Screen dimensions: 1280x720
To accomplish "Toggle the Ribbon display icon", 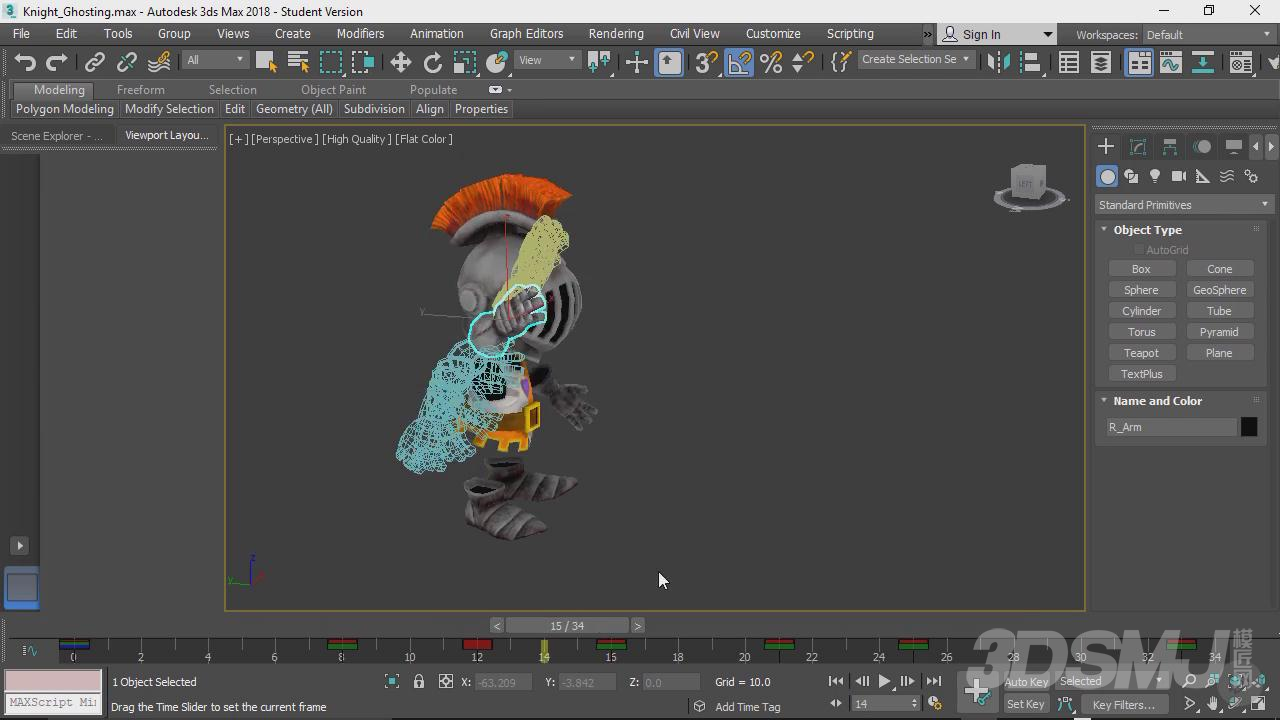I will click(1139, 62).
